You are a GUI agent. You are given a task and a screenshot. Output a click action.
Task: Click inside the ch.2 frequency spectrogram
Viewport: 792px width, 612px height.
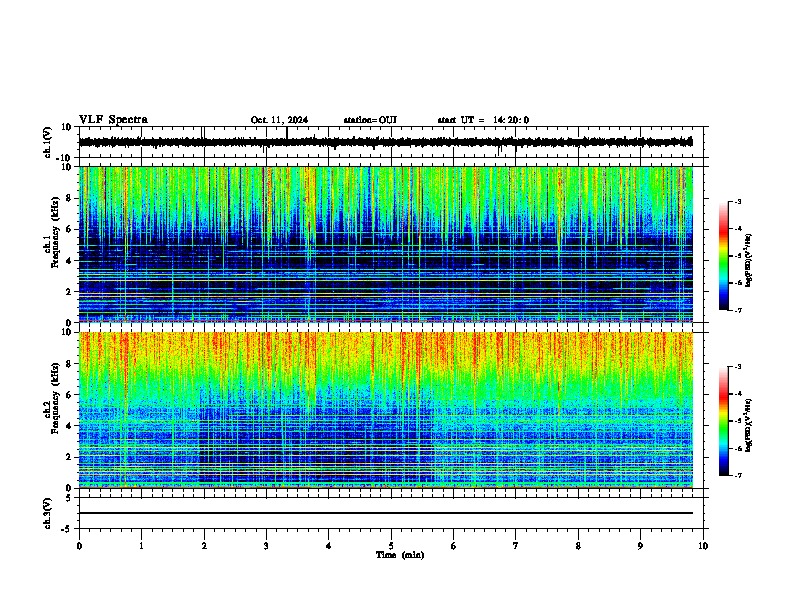pyautogui.click(x=385, y=410)
